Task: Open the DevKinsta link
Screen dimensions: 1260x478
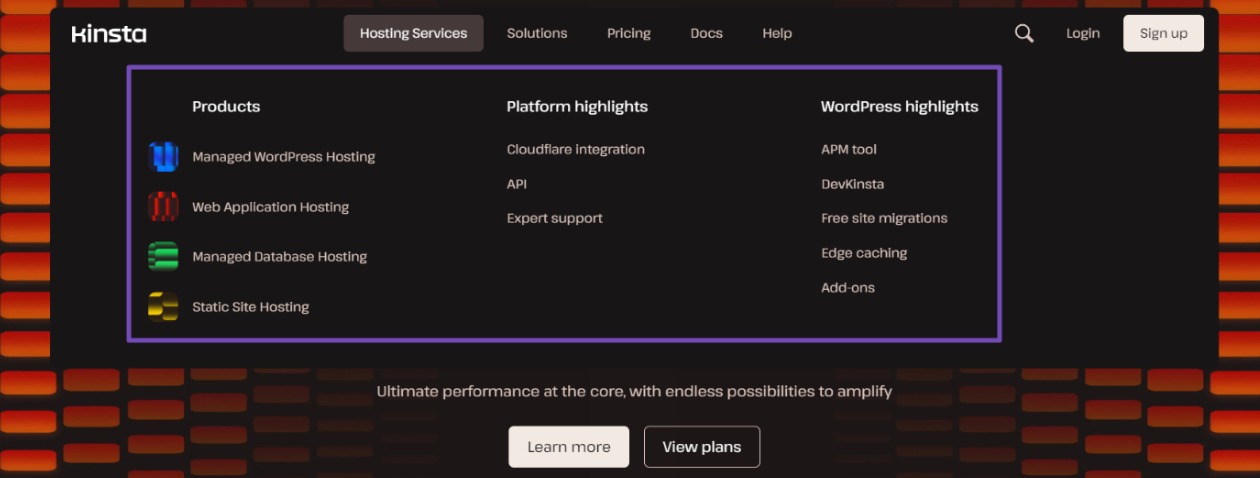Action: coord(853,184)
